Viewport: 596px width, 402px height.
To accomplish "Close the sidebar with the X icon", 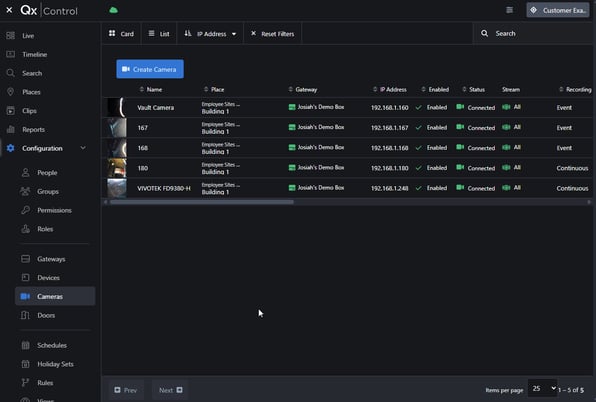I will click(x=9, y=10).
